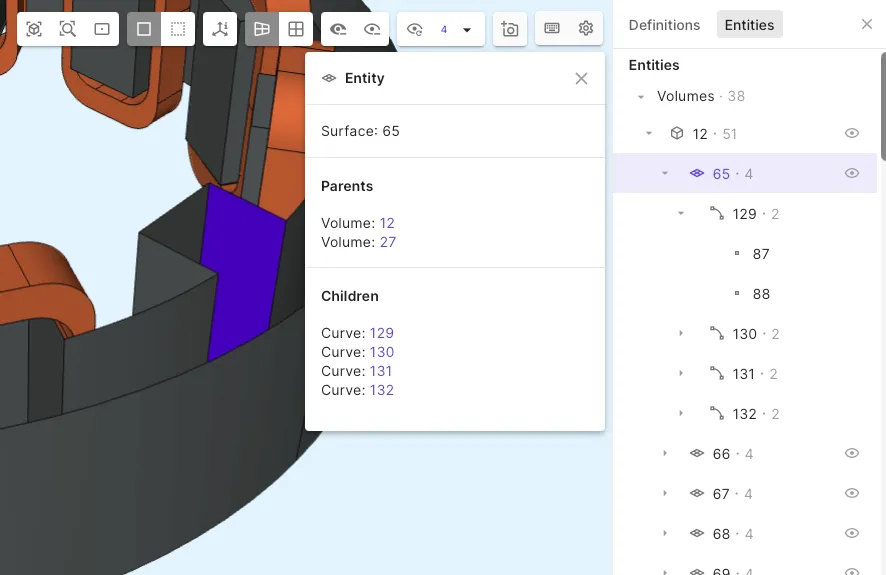
Task: Toggle visibility of volume 12
Action: pyautogui.click(x=852, y=133)
